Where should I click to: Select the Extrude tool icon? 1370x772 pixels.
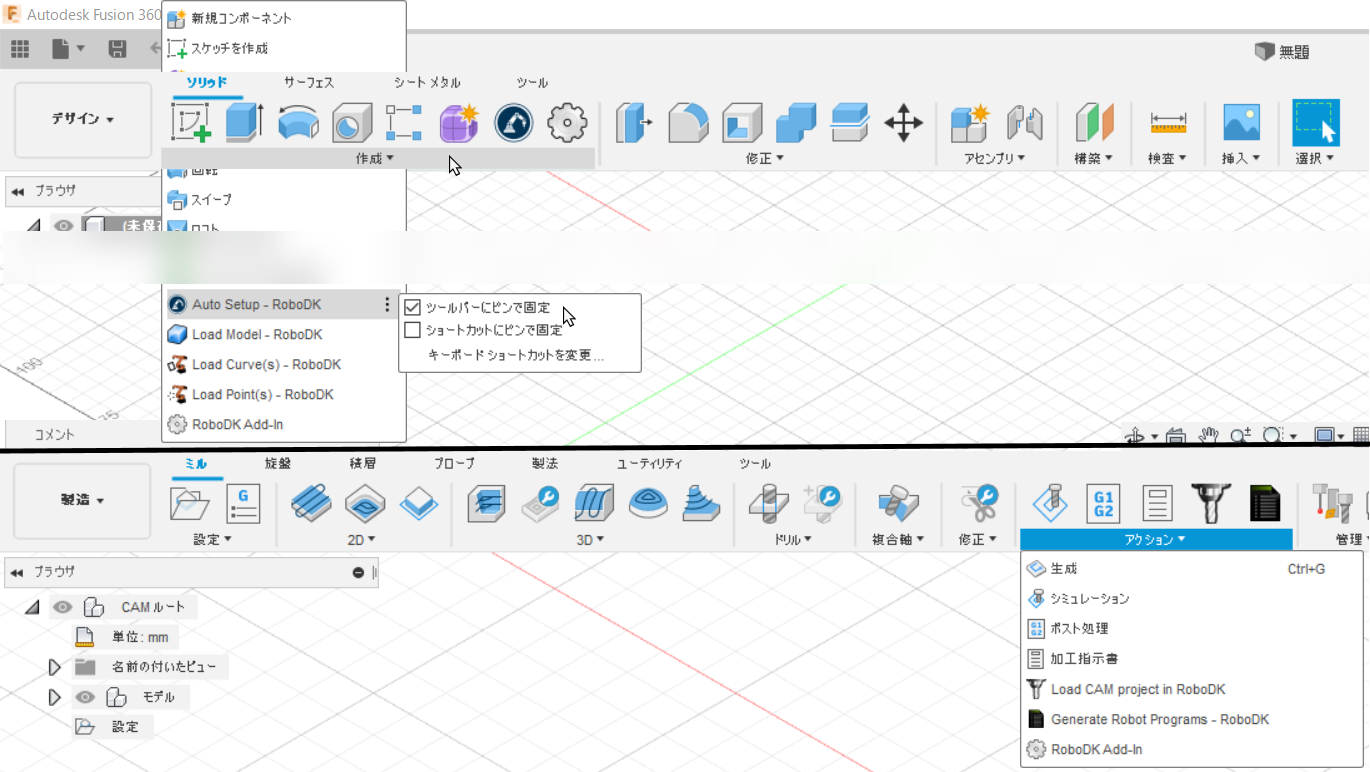click(x=244, y=123)
